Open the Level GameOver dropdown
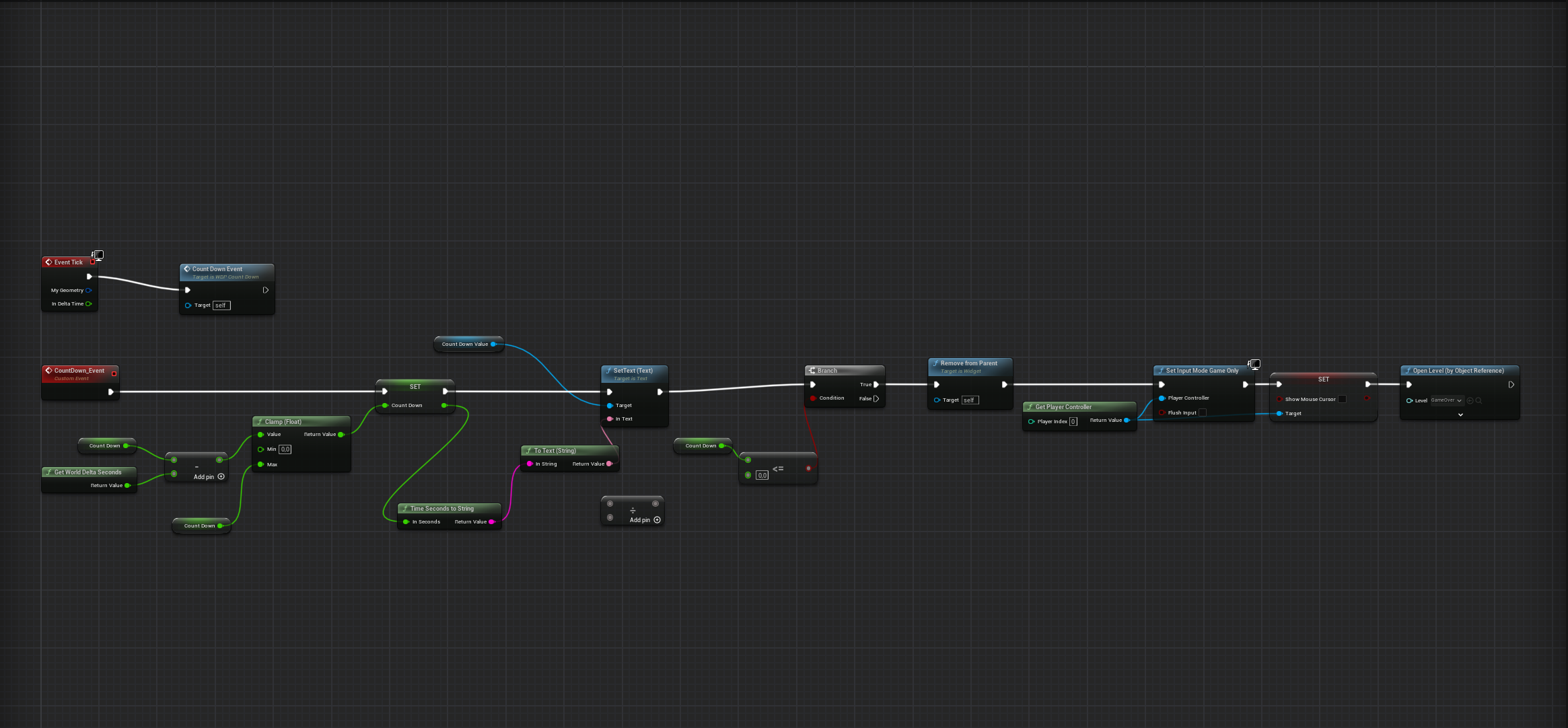 pos(1446,400)
